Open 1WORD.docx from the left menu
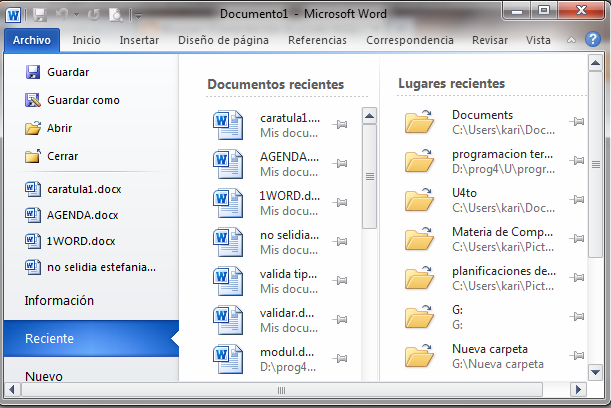The width and height of the screenshot is (611, 408). click(x=70, y=241)
